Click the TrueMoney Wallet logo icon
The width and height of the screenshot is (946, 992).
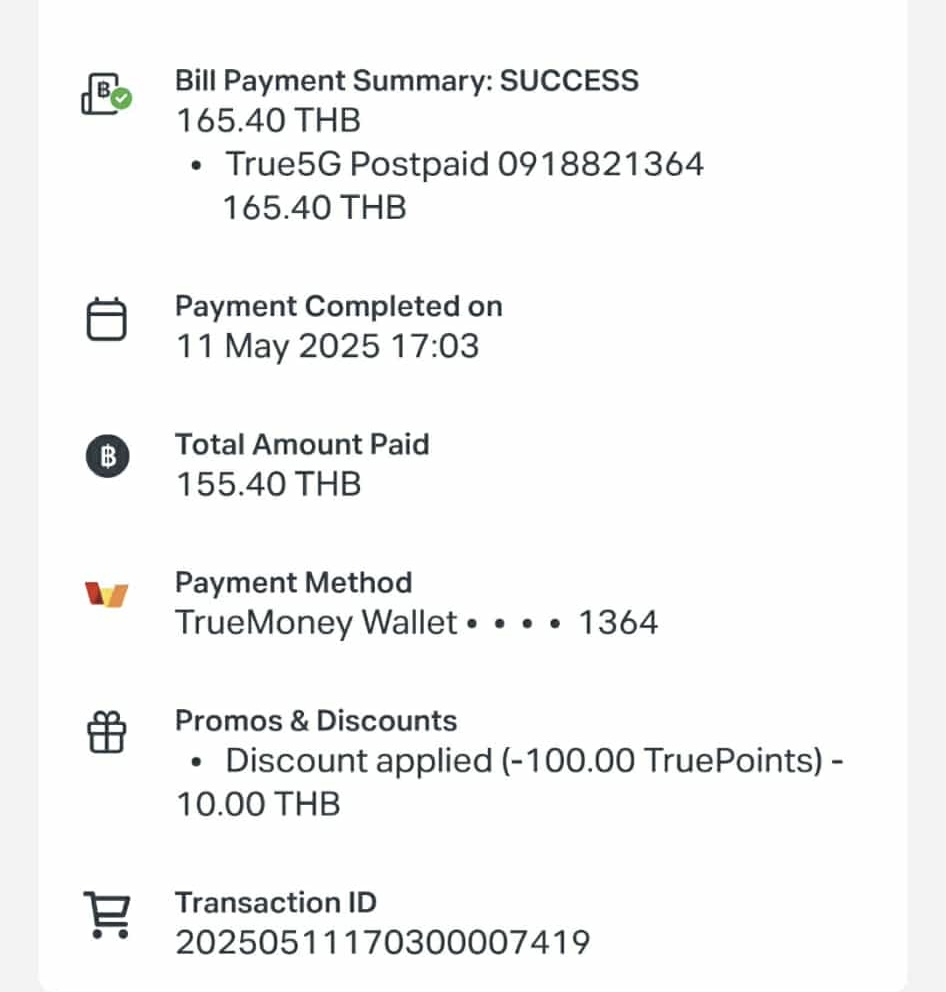(x=106, y=595)
